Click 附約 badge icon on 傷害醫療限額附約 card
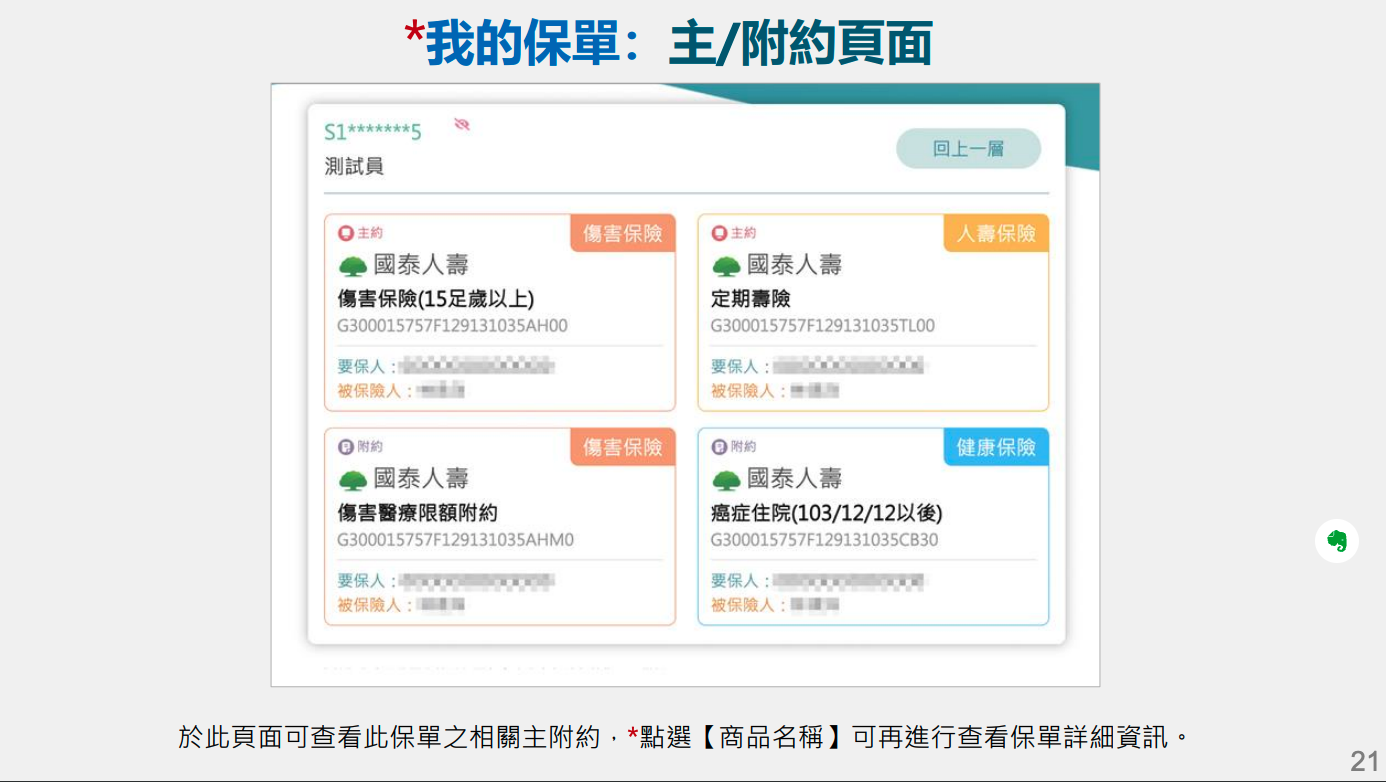 coord(346,447)
